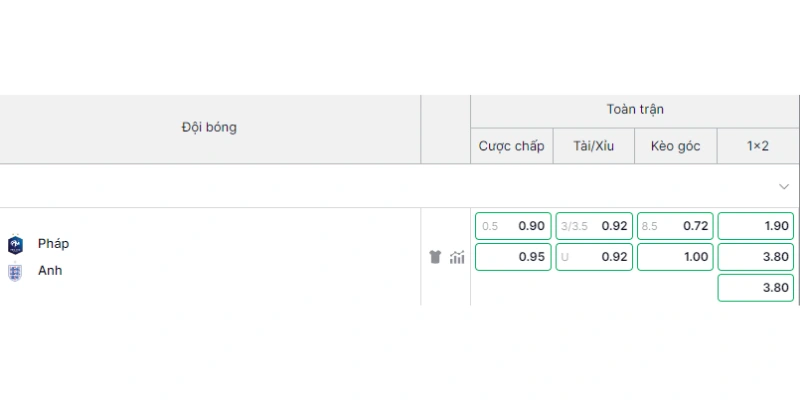800x400 pixels.
Task: Click the 1×2 column header
Action: pyautogui.click(x=758, y=146)
